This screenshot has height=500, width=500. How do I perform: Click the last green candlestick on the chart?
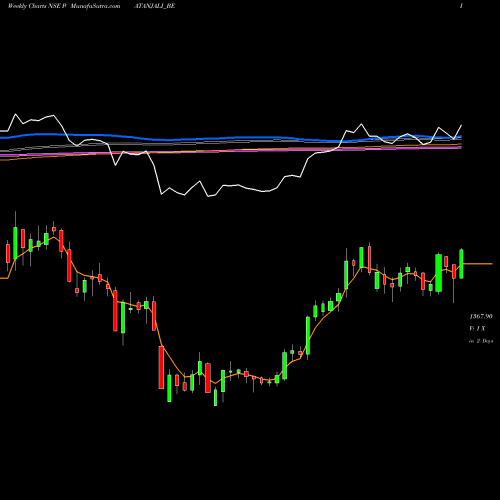461,264
